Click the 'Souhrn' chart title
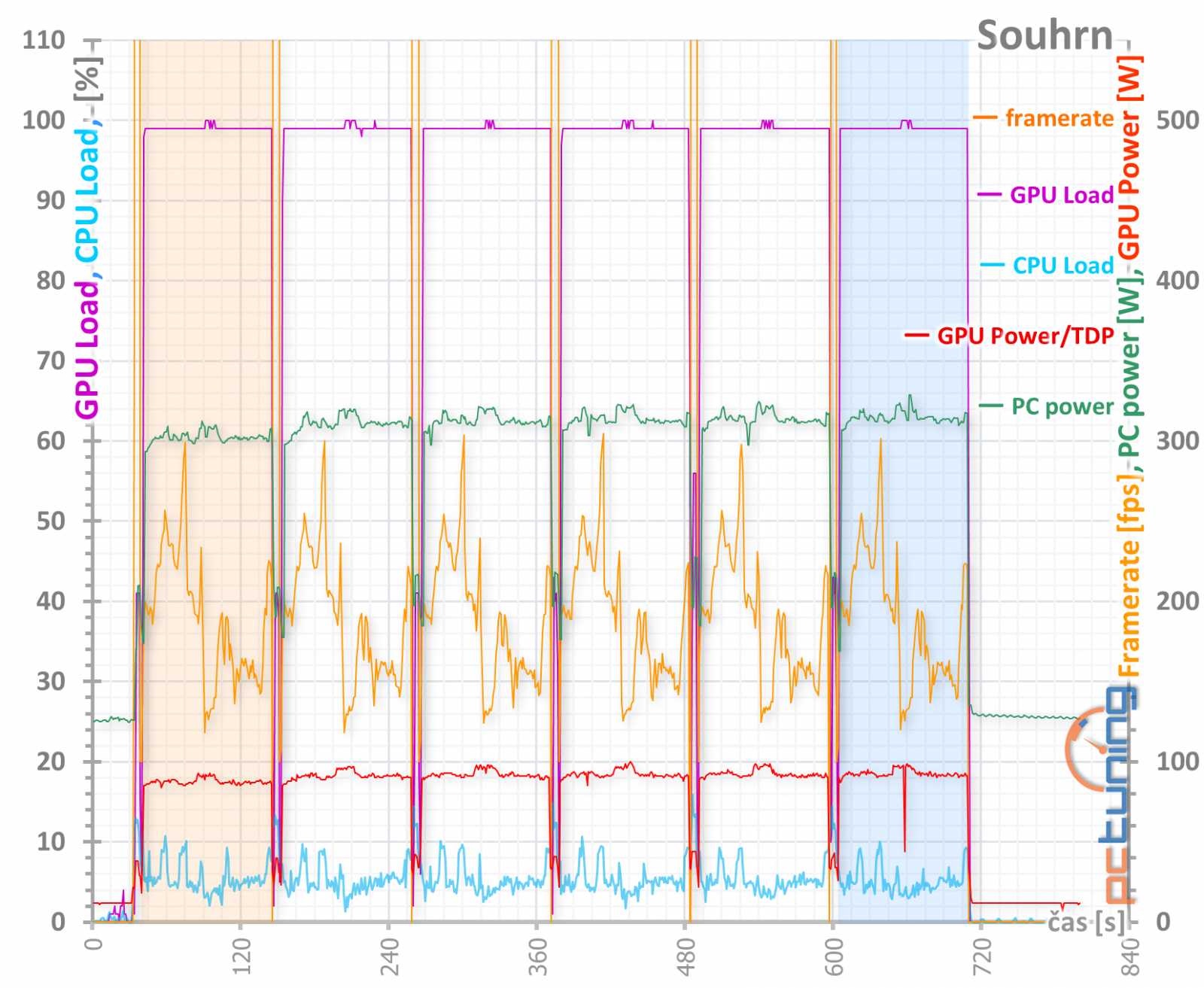This screenshot has height=988, width=1204. point(1044,35)
